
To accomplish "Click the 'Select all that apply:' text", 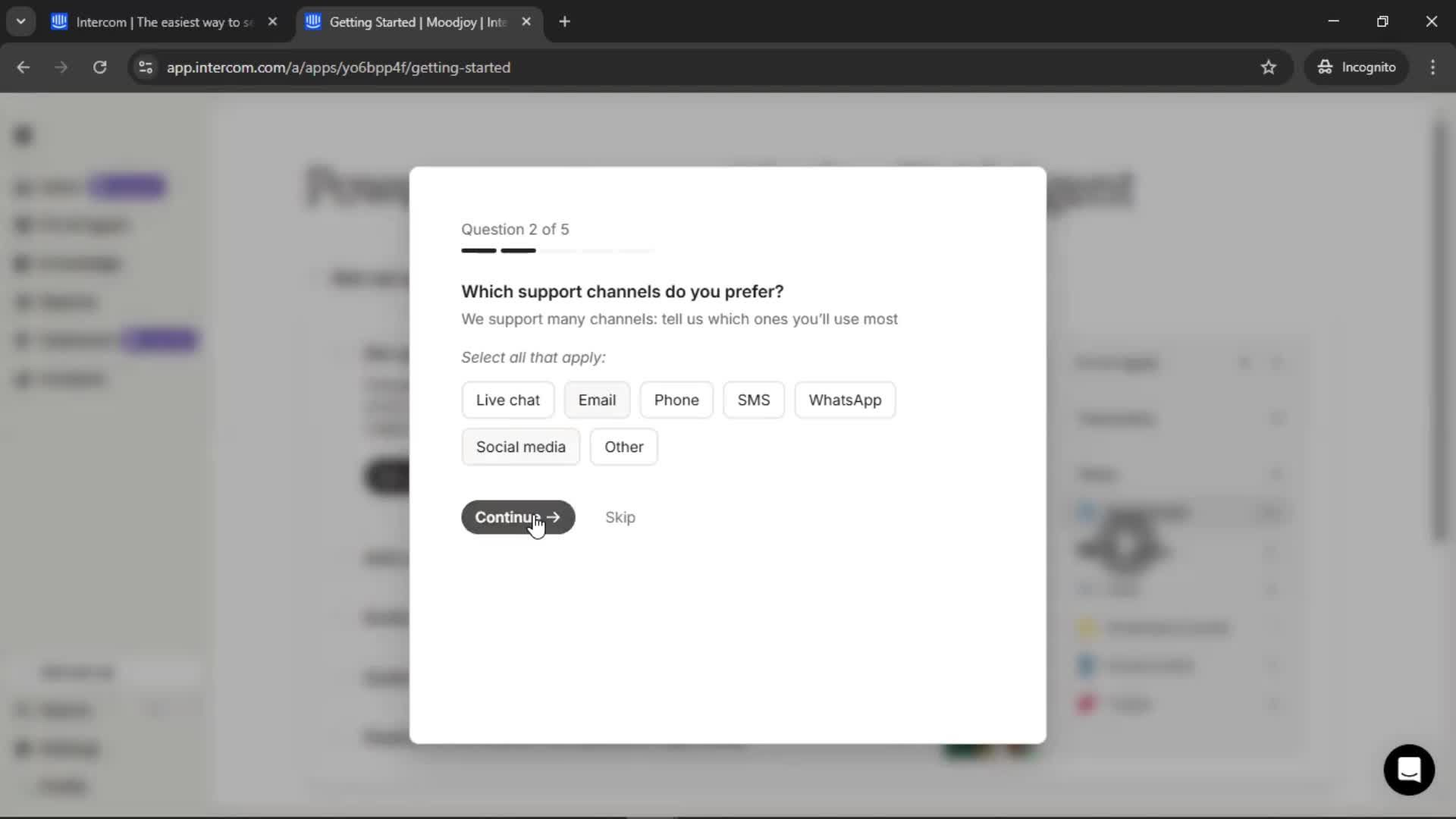I will point(533,357).
